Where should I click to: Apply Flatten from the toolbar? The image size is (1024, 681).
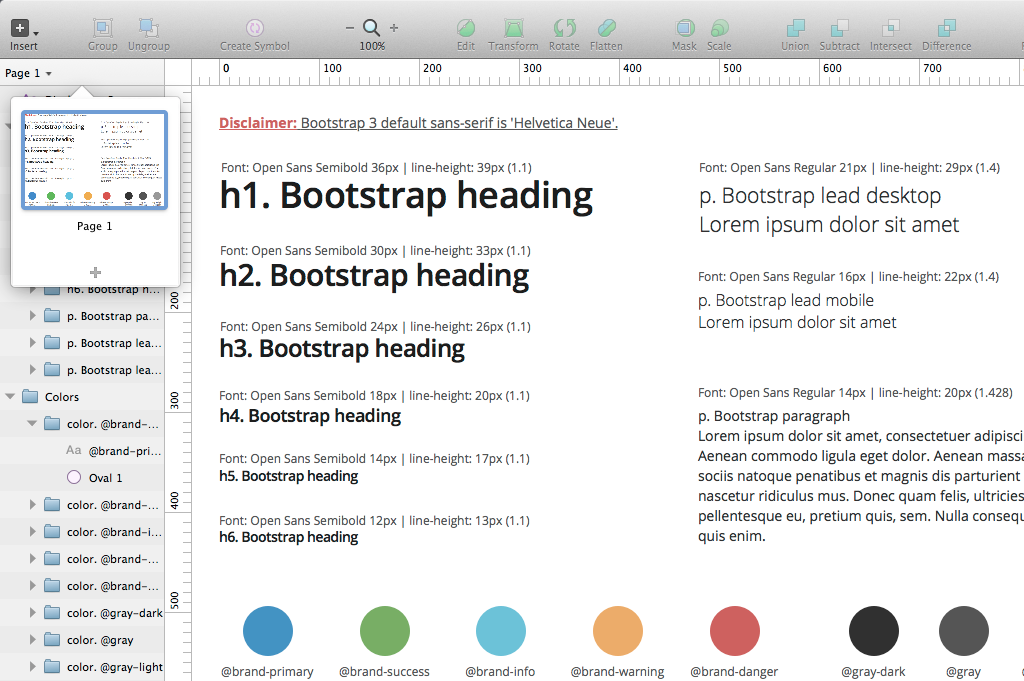click(x=606, y=28)
